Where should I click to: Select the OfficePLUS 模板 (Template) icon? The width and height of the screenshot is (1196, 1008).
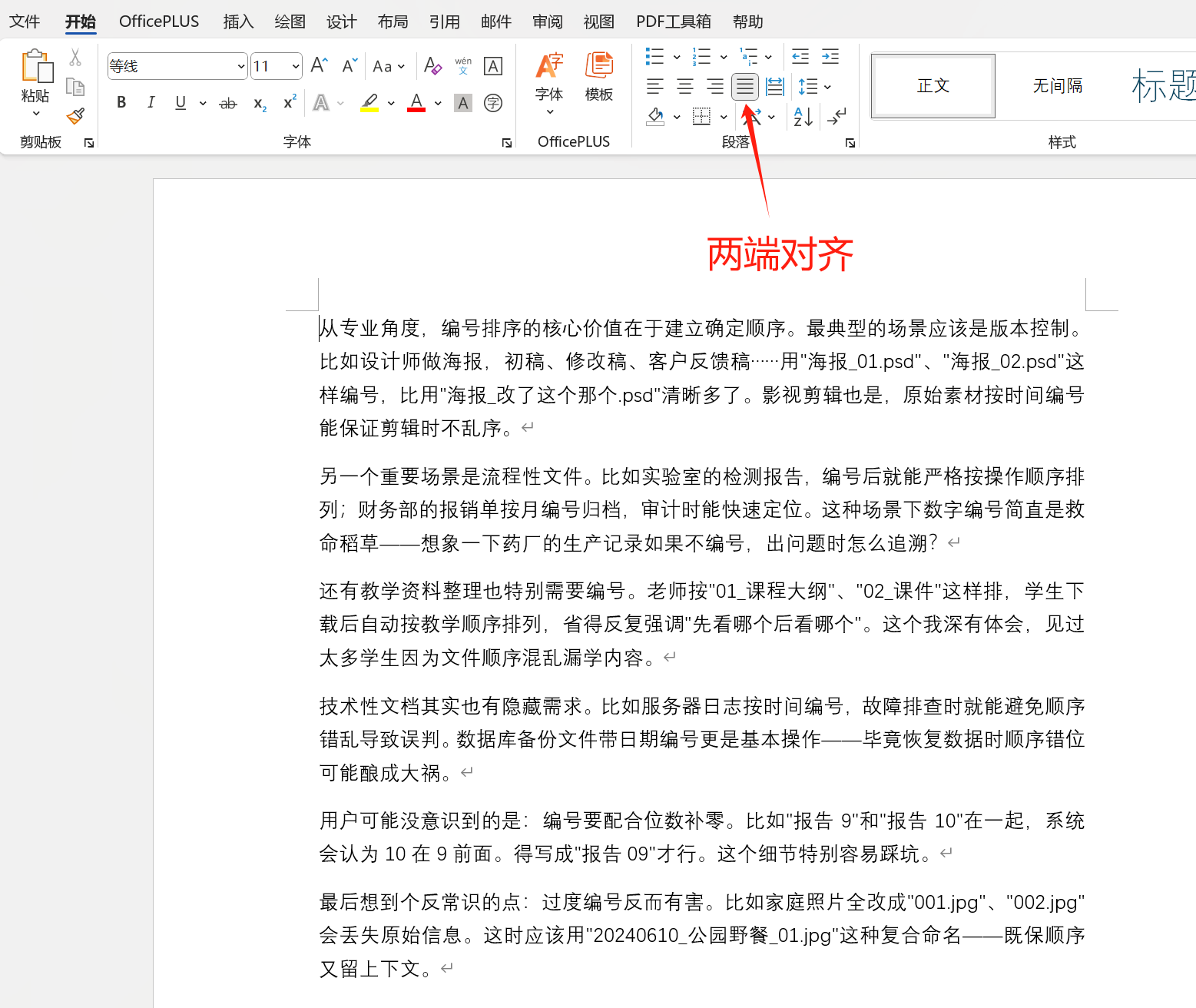[598, 74]
